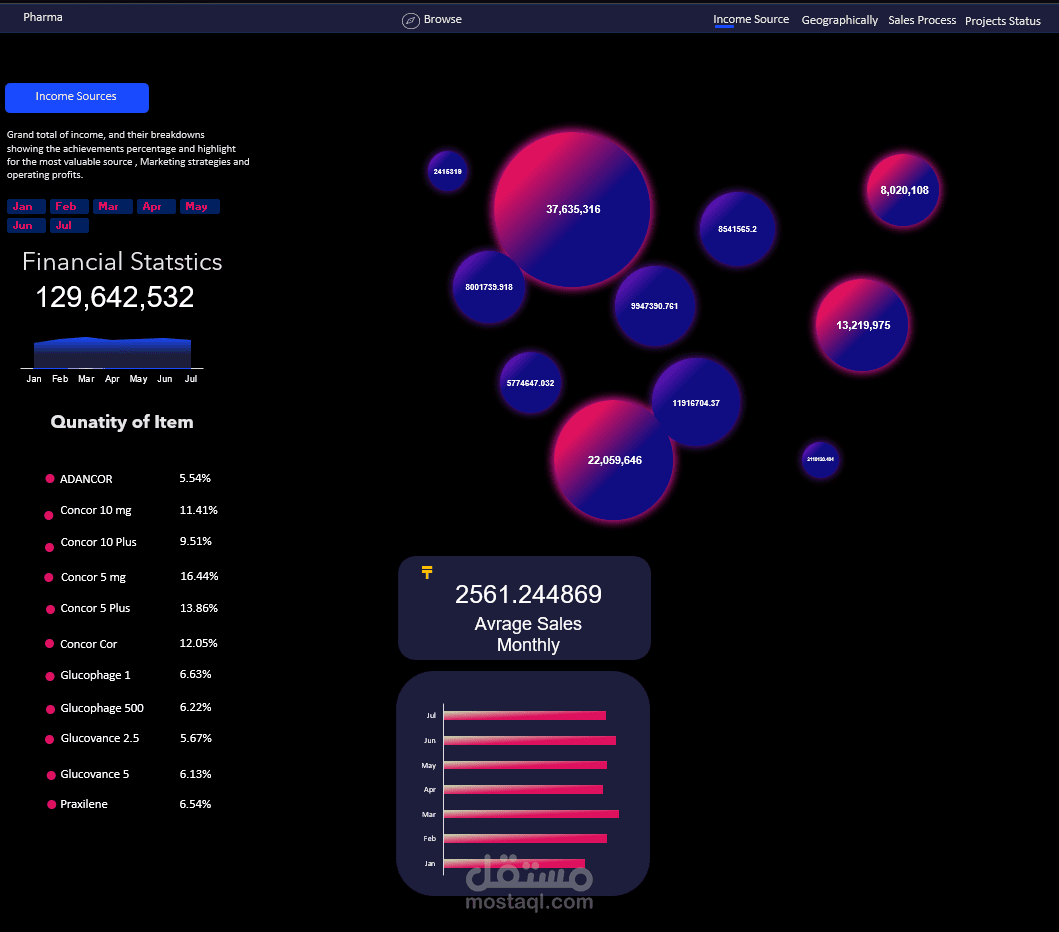Open the Projects Status section
1059x932 pixels.
tap(1002, 21)
